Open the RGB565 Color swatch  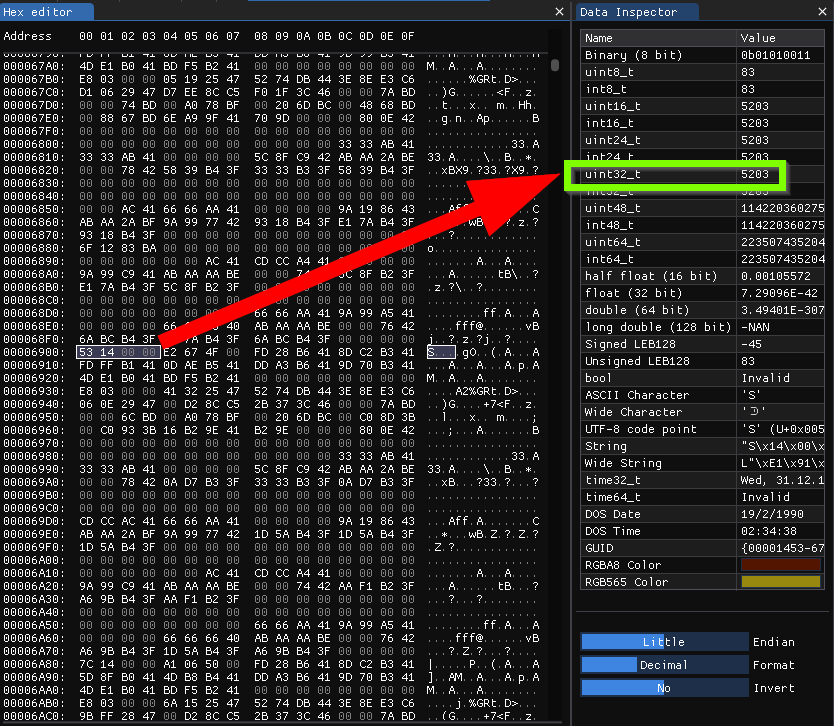pos(780,582)
